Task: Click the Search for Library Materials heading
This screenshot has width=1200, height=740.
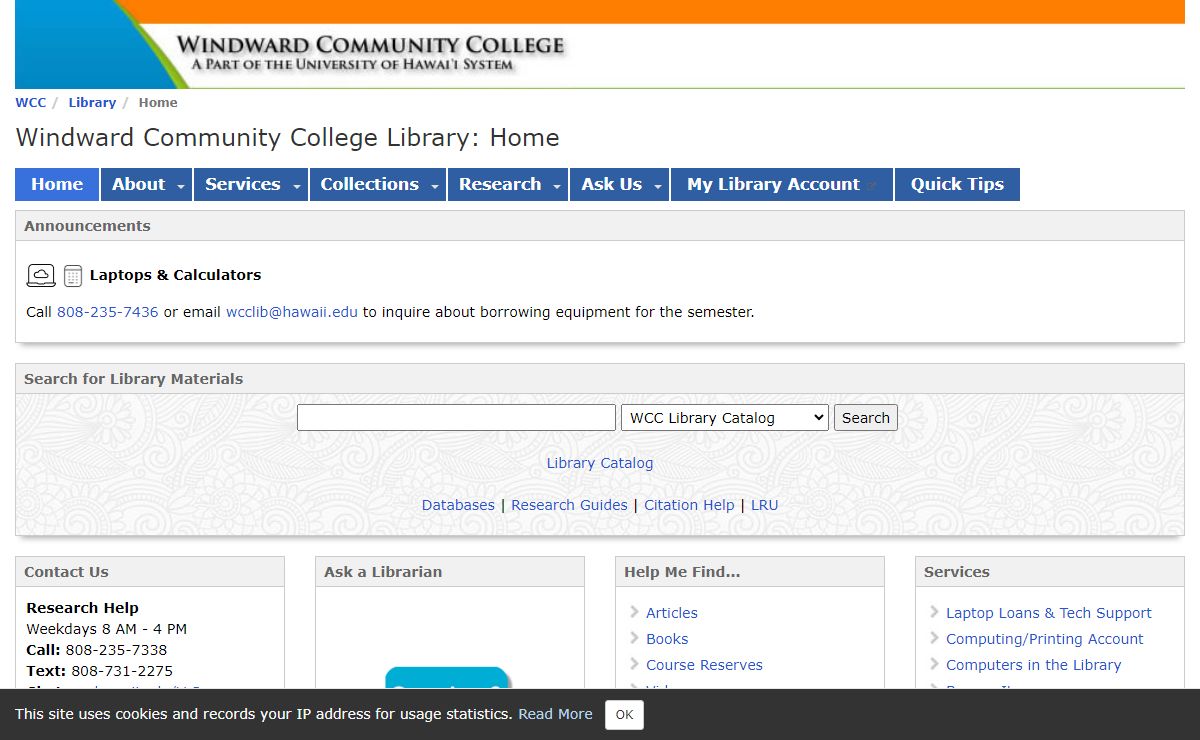Action: click(133, 379)
